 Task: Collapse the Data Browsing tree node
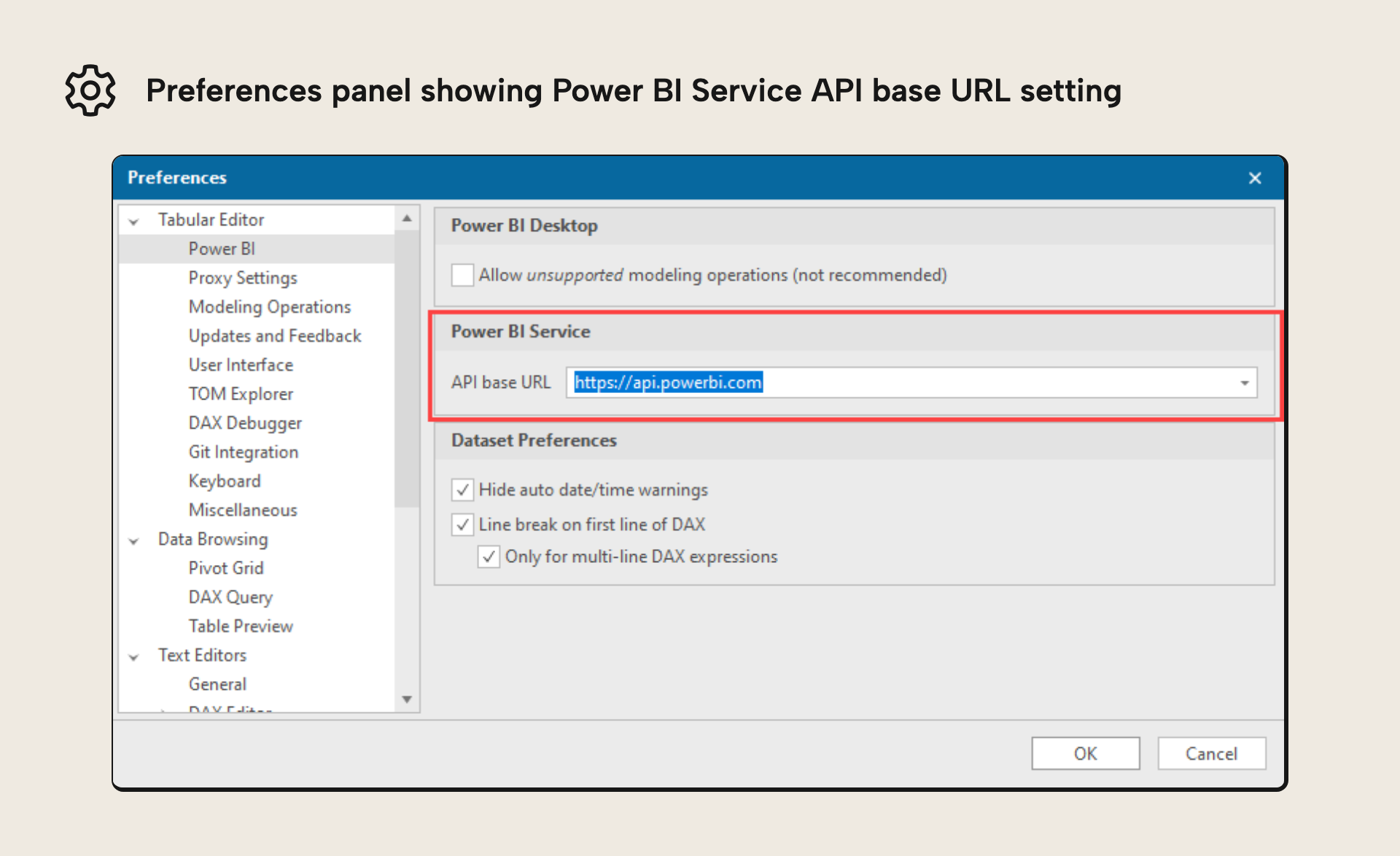pos(133,540)
